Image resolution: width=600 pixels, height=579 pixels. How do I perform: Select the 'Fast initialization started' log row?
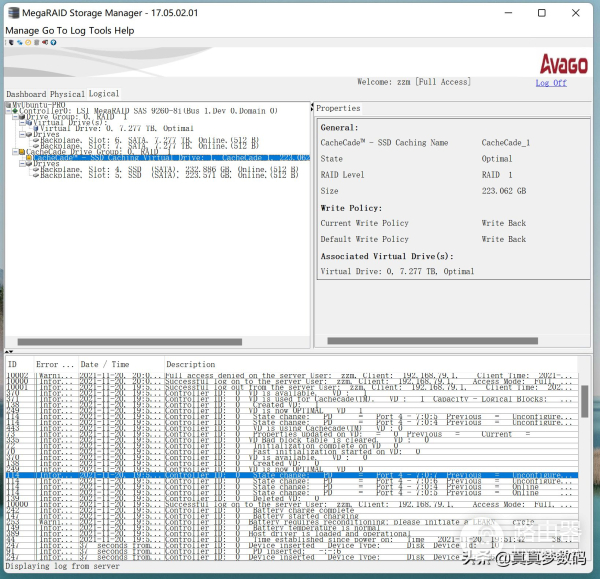(x=292, y=452)
